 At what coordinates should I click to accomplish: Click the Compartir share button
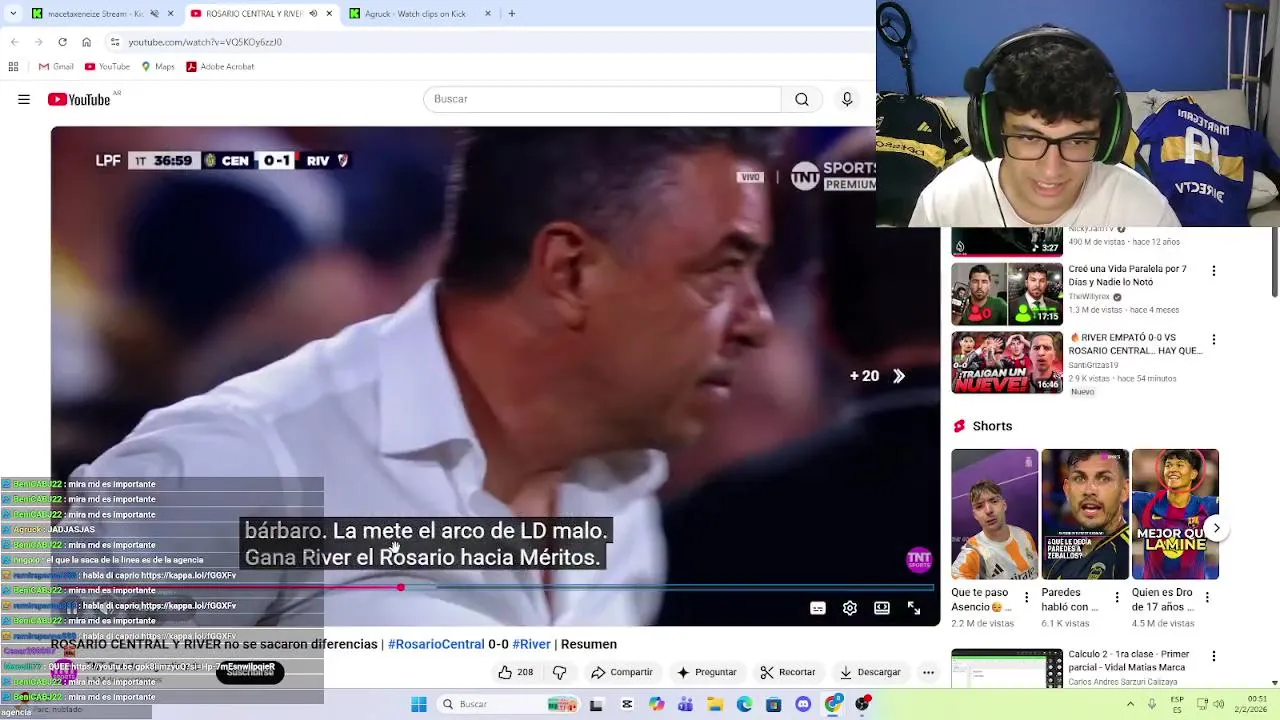(x=622, y=672)
